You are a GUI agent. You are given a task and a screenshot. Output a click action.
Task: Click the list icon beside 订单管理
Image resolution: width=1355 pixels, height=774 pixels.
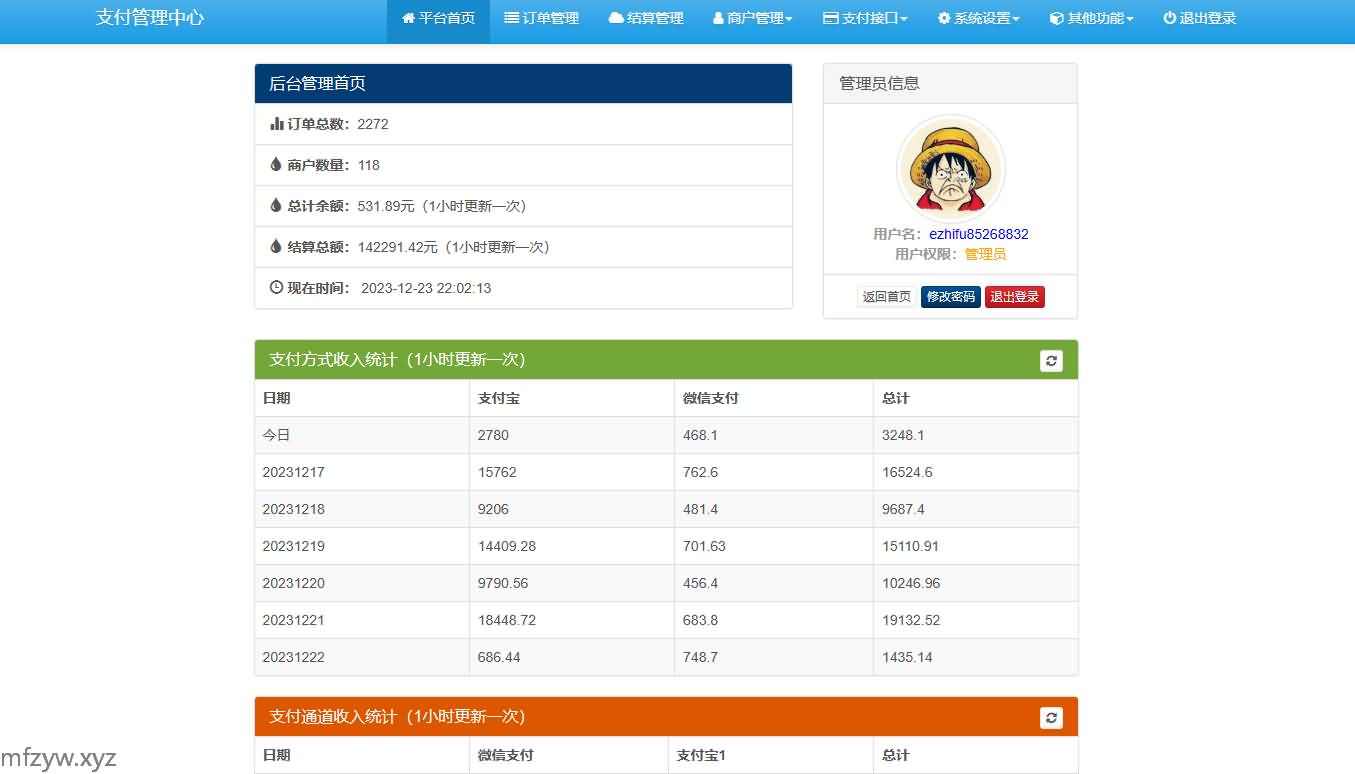tap(511, 18)
